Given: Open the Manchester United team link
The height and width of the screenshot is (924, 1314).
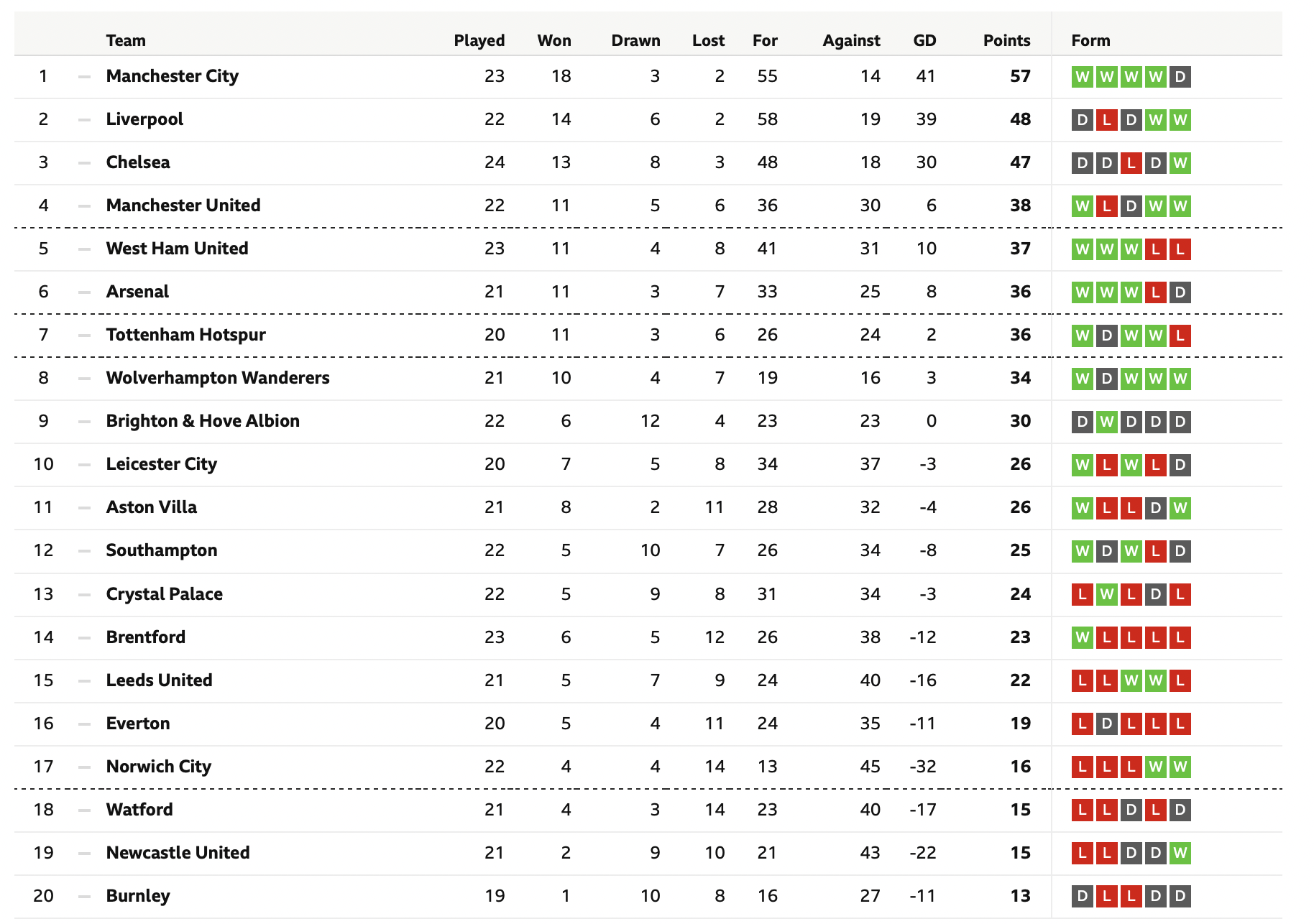Looking at the screenshot, I should click(183, 205).
